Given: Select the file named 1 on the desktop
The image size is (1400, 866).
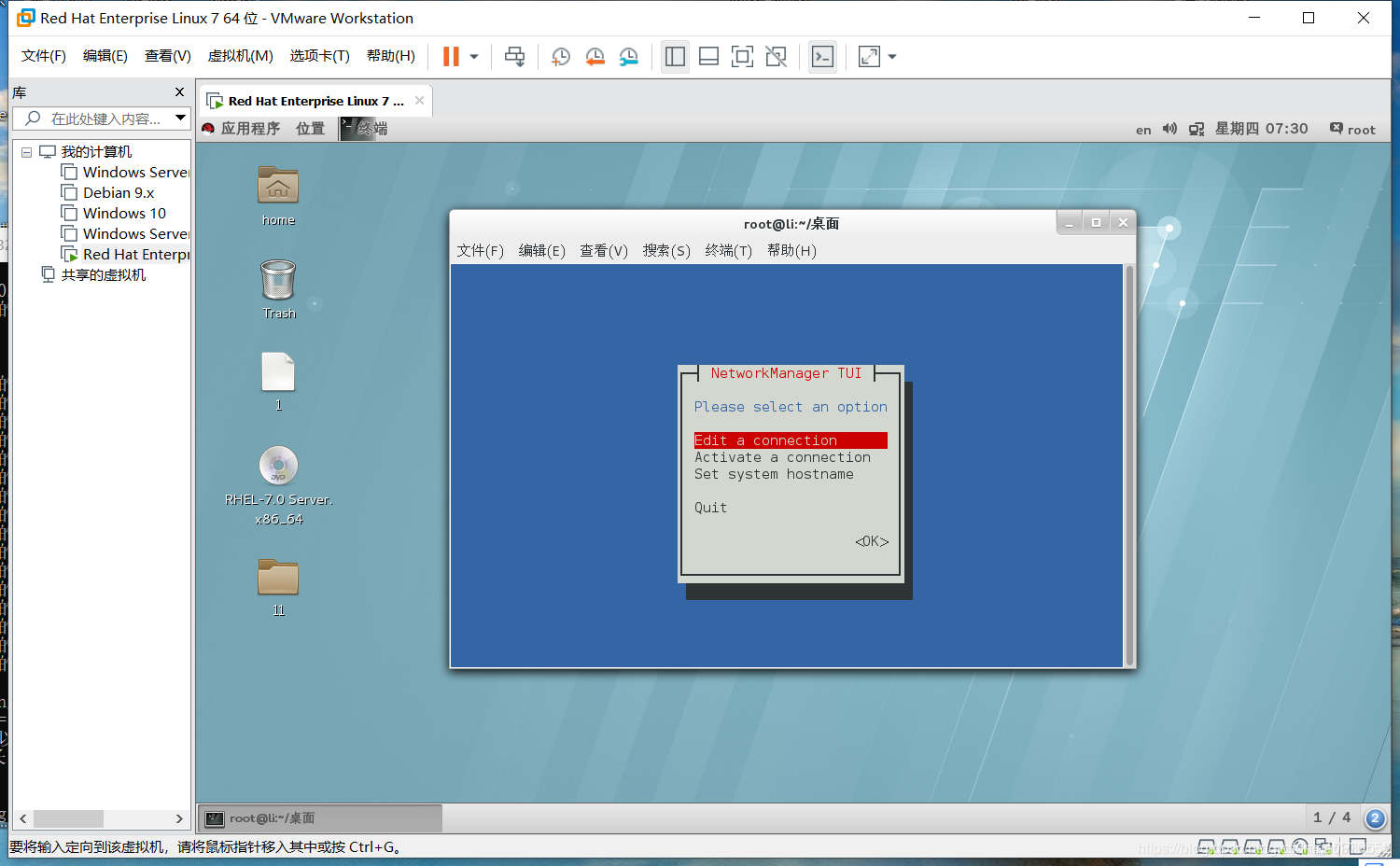Looking at the screenshot, I should pos(278,382).
